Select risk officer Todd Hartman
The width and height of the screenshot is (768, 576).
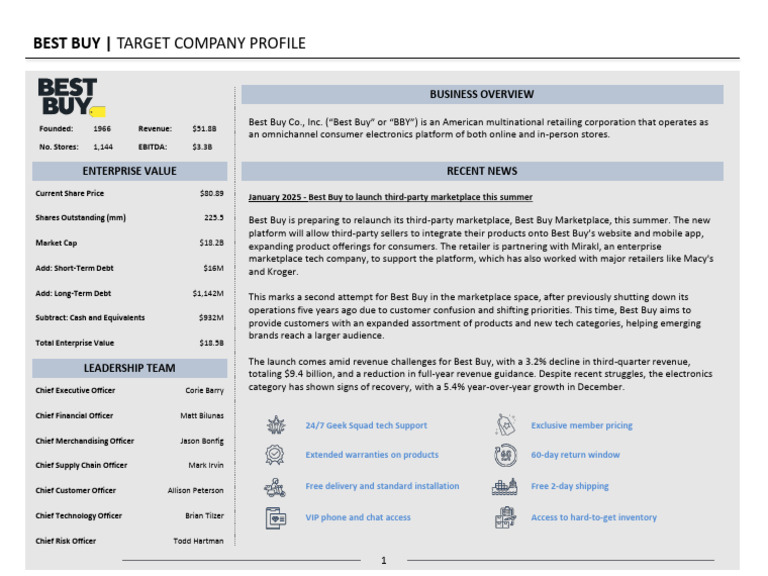click(198, 541)
